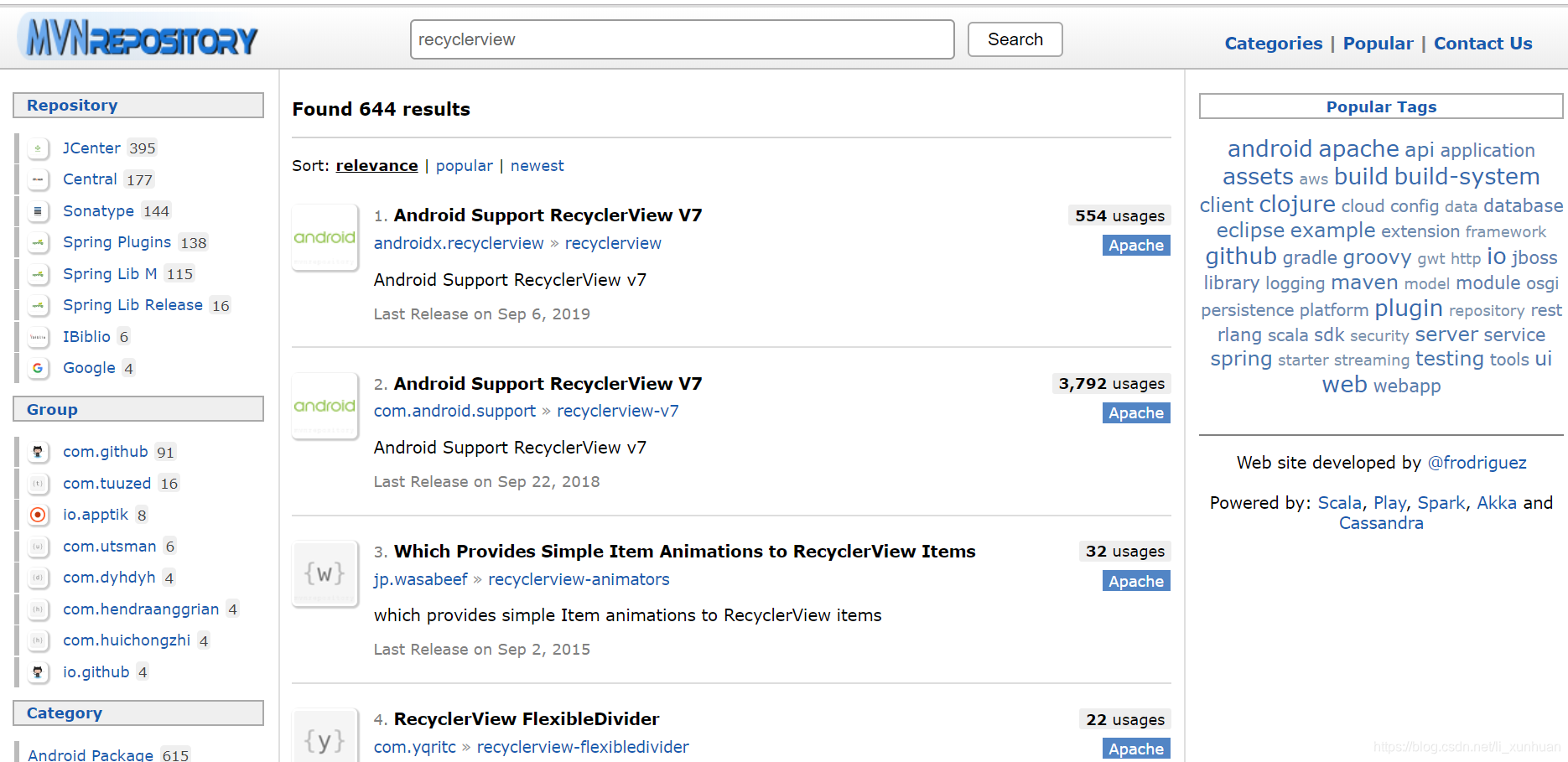This screenshot has width=1568, height=762.
Task: Open the Central repository filter link
Action: click(90, 179)
